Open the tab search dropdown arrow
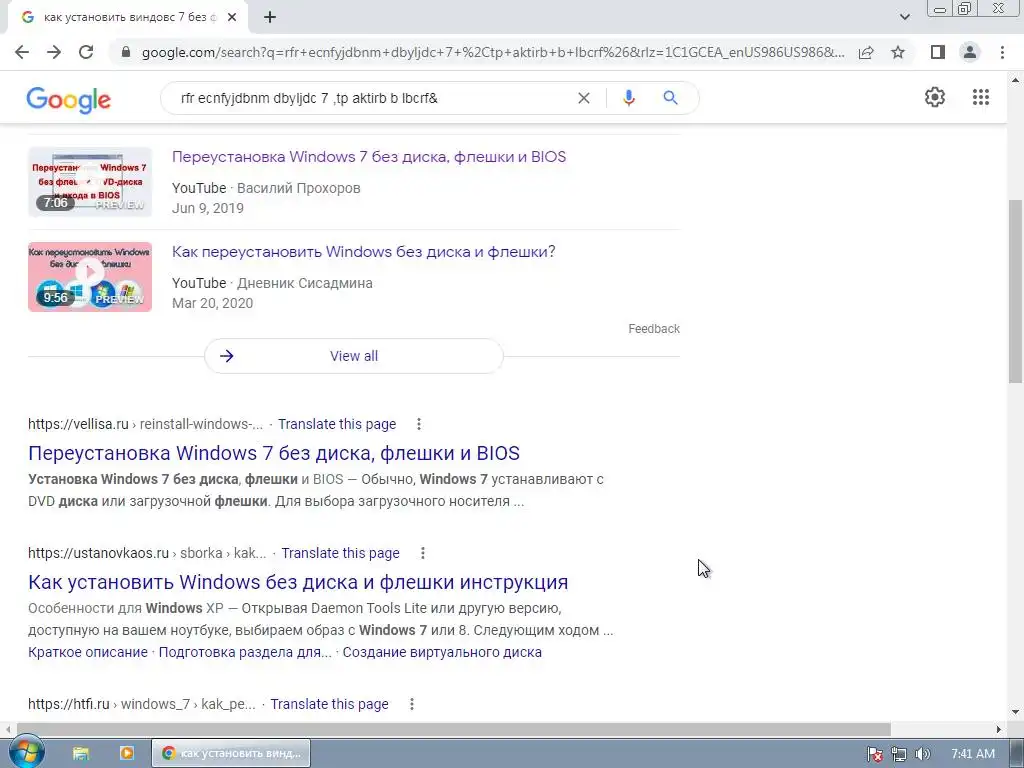The width and height of the screenshot is (1024, 768). 904,17
